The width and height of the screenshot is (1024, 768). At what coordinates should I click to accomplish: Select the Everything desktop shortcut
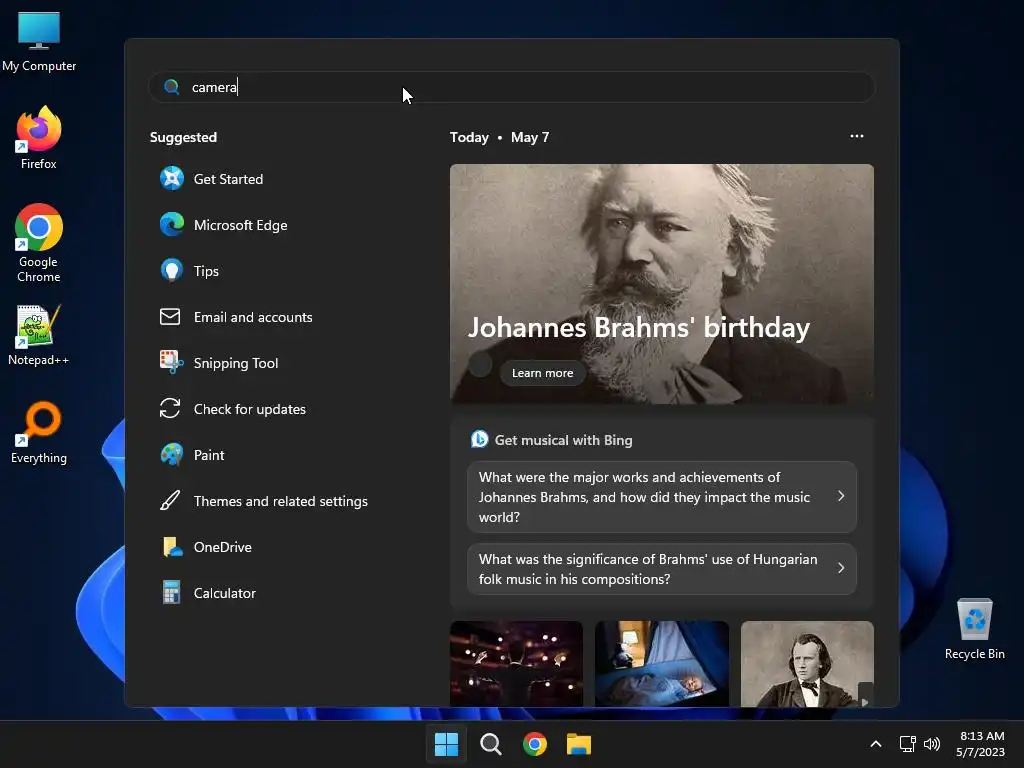click(39, 433)
